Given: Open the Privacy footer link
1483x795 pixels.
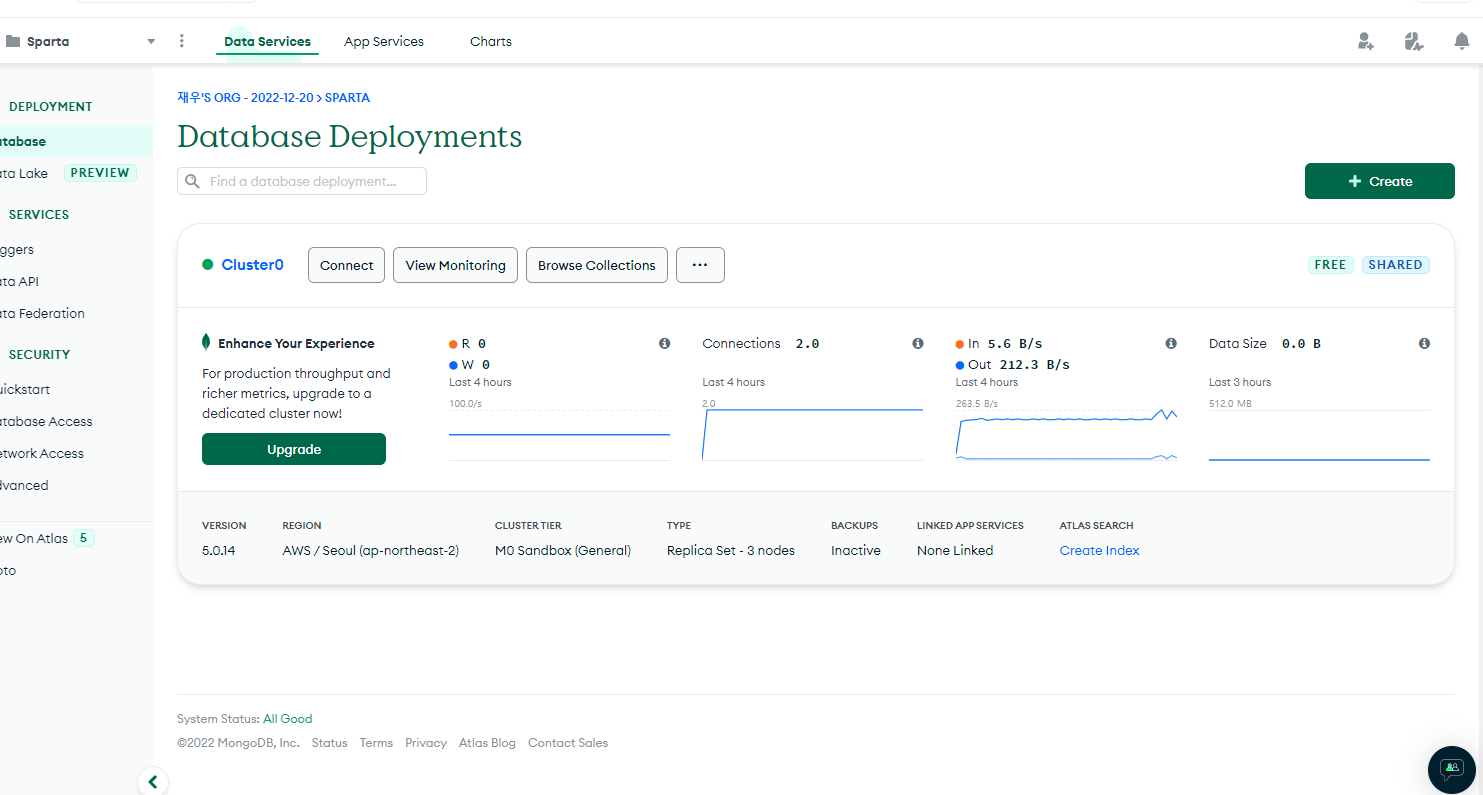Looking at the screenshot, I should click(426, 743).
